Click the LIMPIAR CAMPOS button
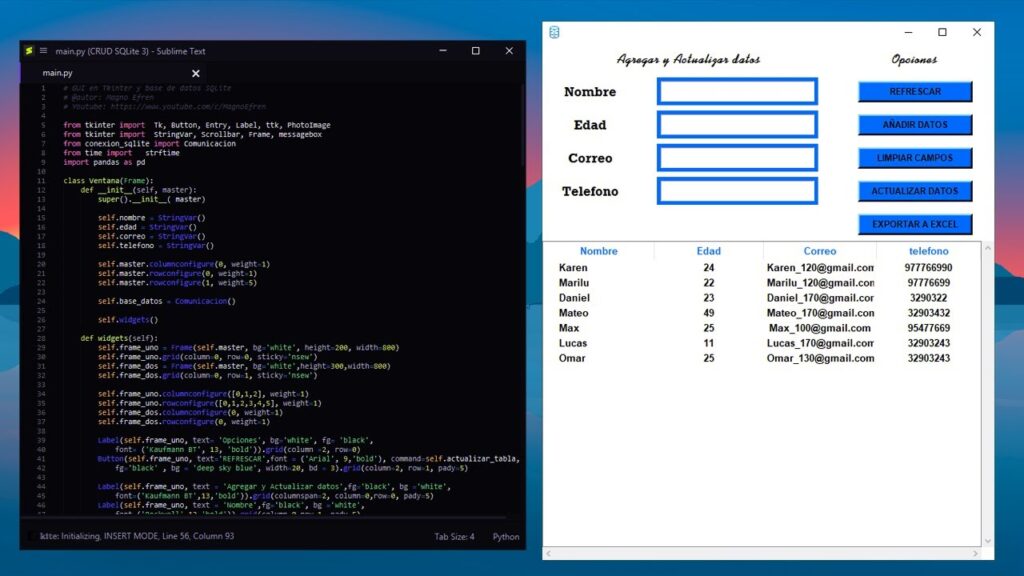1024x576 pixels. point(914,158)
